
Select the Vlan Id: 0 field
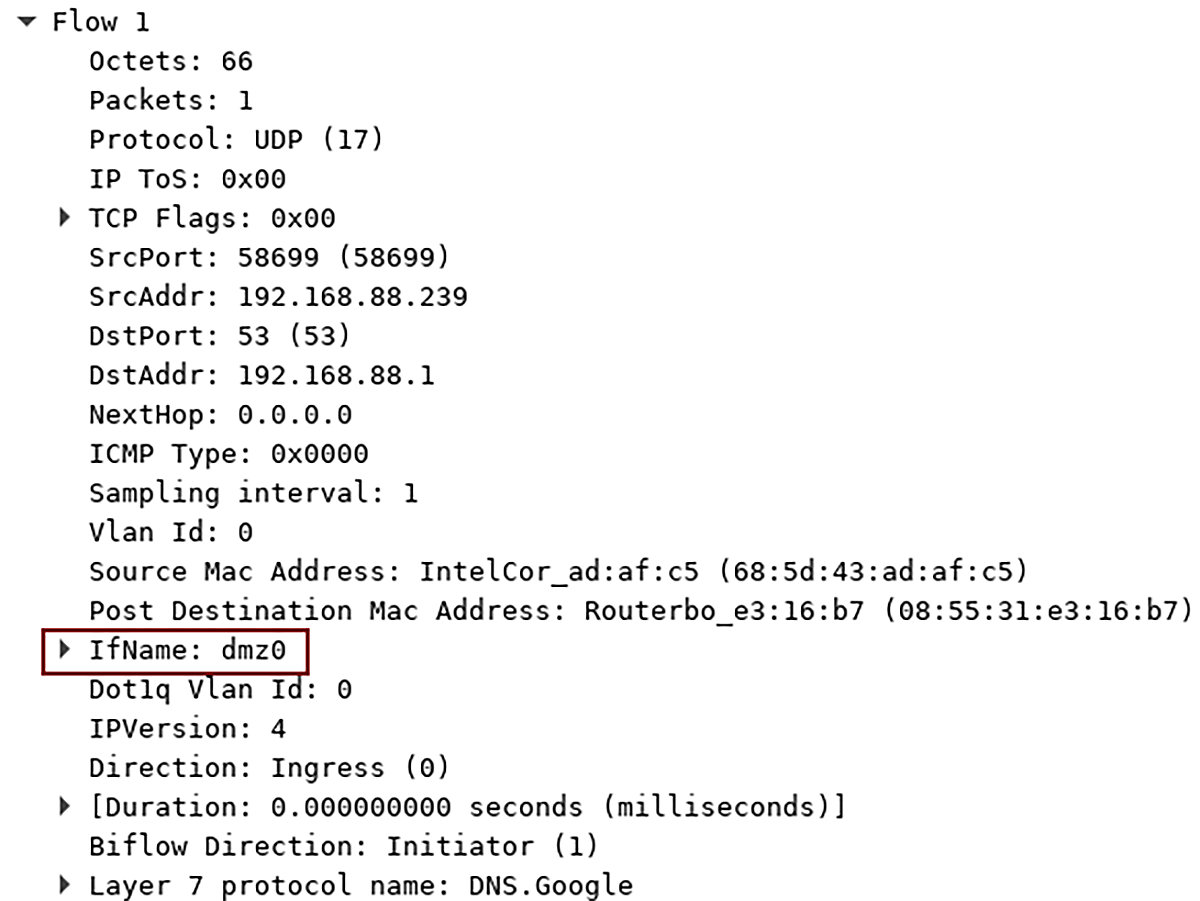tap(170, 531)
